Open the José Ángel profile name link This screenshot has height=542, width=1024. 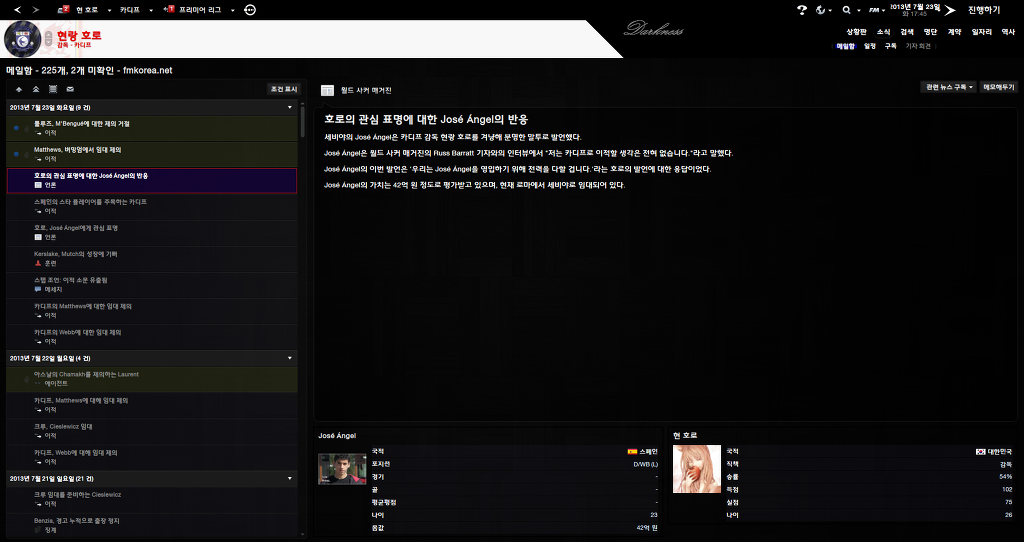point(337,436)
